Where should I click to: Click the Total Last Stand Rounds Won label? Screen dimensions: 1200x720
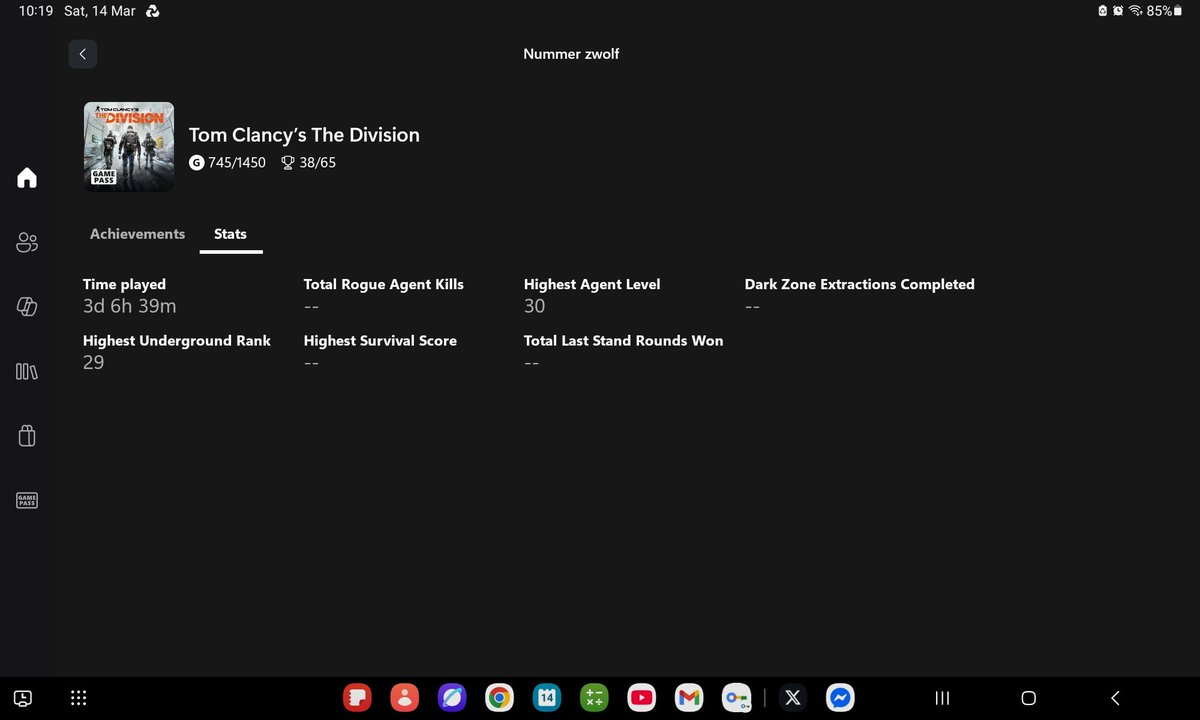tap(624, 340)
